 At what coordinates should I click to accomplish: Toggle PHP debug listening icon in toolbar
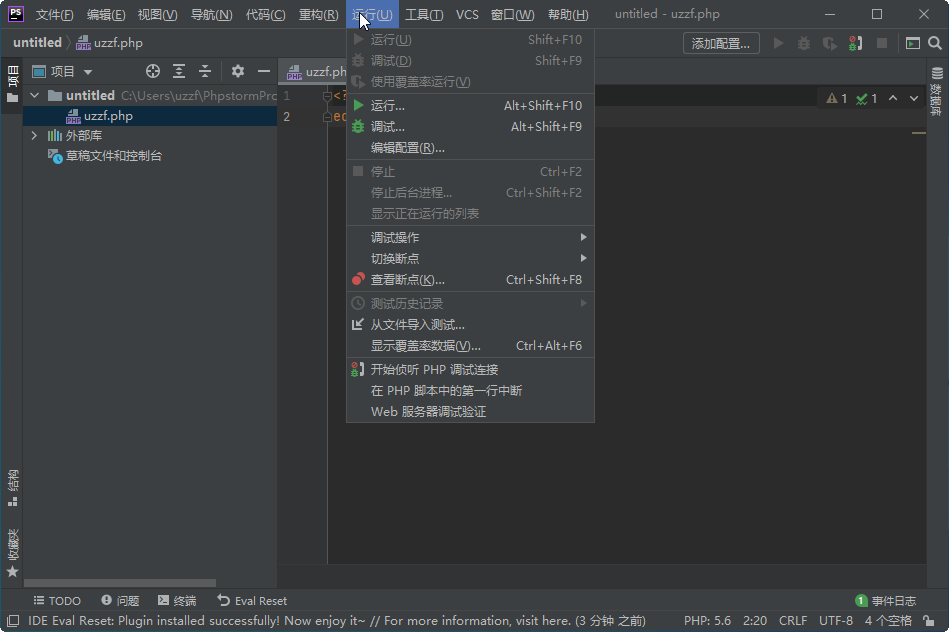coord(856,43)
